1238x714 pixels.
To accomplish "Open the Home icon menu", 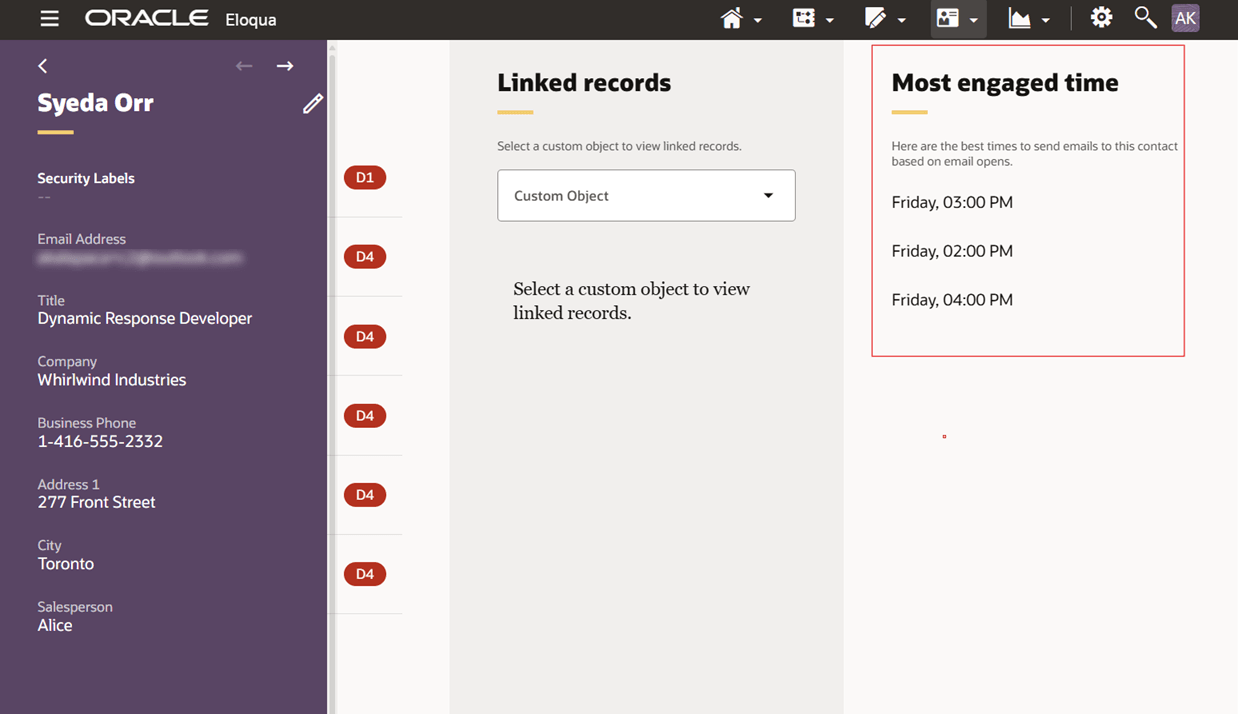I will [x=732, y=19].
